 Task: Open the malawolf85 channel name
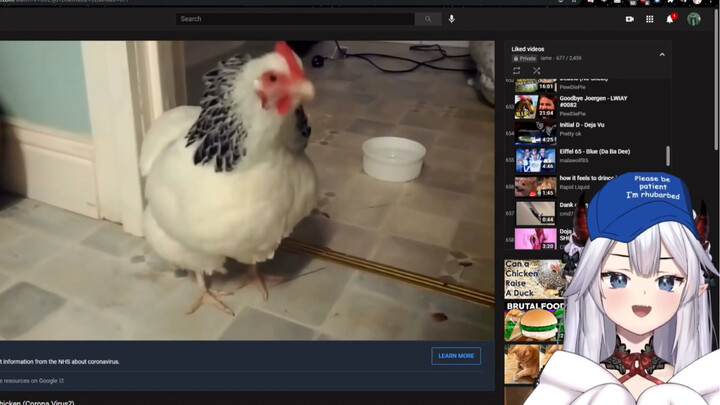[574, 160]
